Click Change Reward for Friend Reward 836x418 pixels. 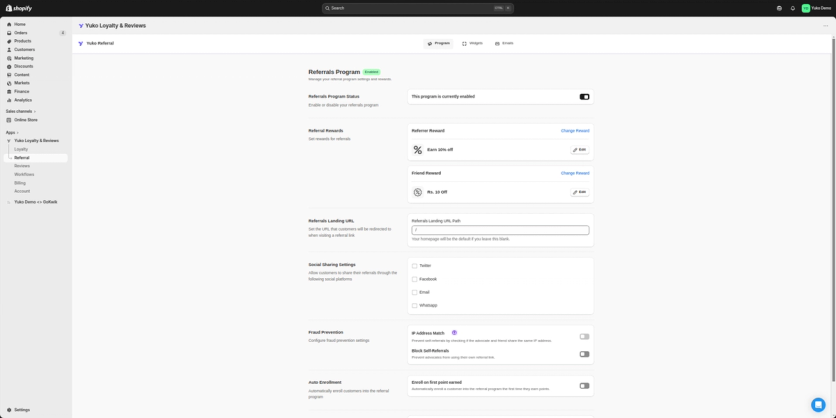[x=575, y=173]
